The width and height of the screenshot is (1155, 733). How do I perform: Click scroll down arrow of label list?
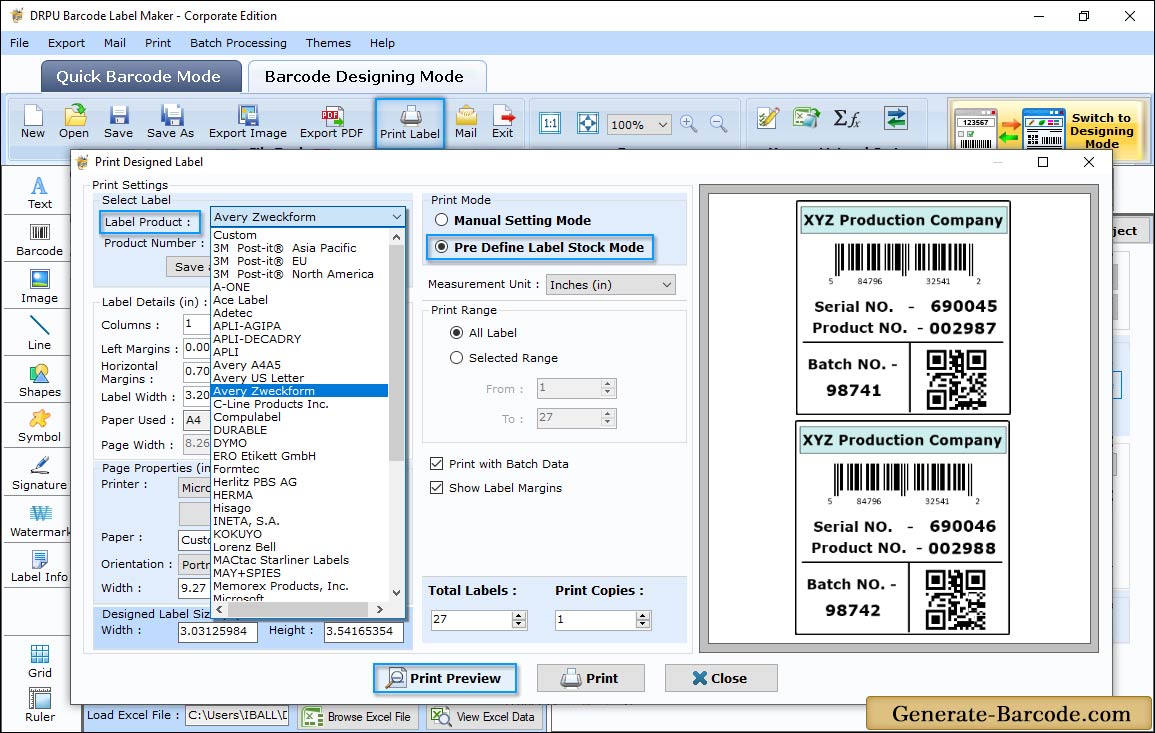click(396, 592)
